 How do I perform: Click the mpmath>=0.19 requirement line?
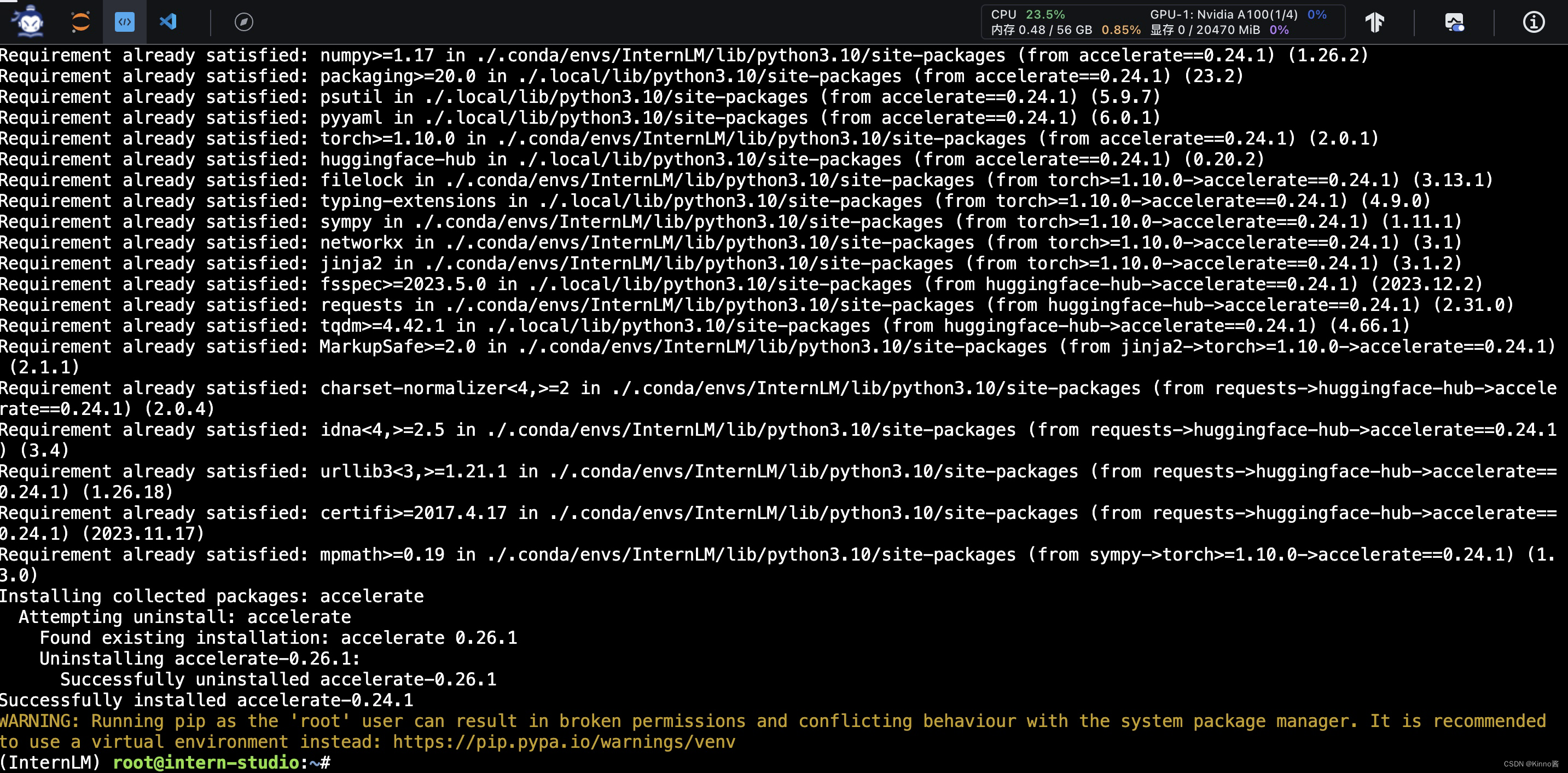[x=778, y=566]
